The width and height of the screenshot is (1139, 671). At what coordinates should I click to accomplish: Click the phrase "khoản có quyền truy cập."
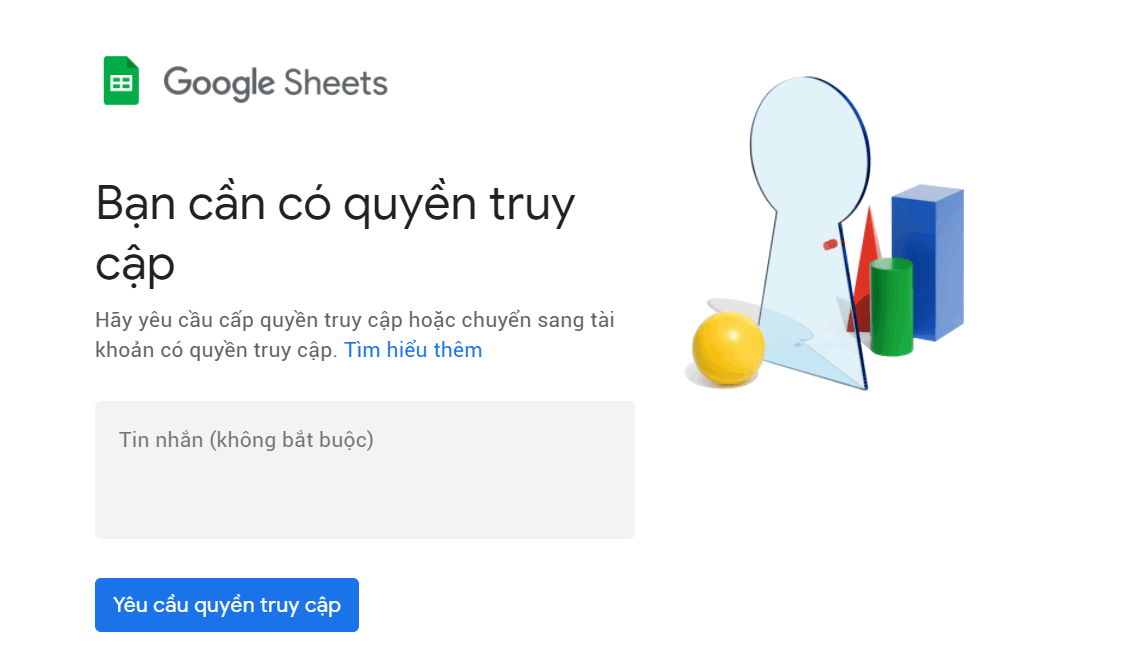click(x=216, y=350)
